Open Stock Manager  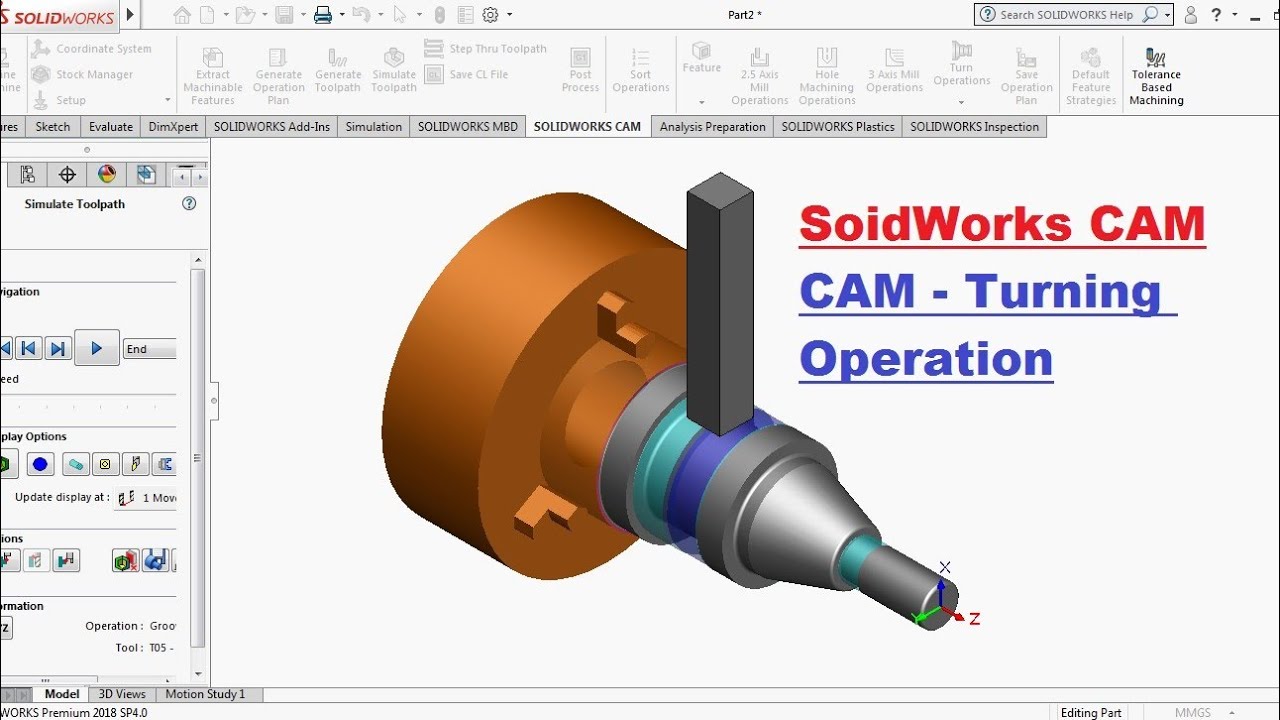tap(82, 74)
